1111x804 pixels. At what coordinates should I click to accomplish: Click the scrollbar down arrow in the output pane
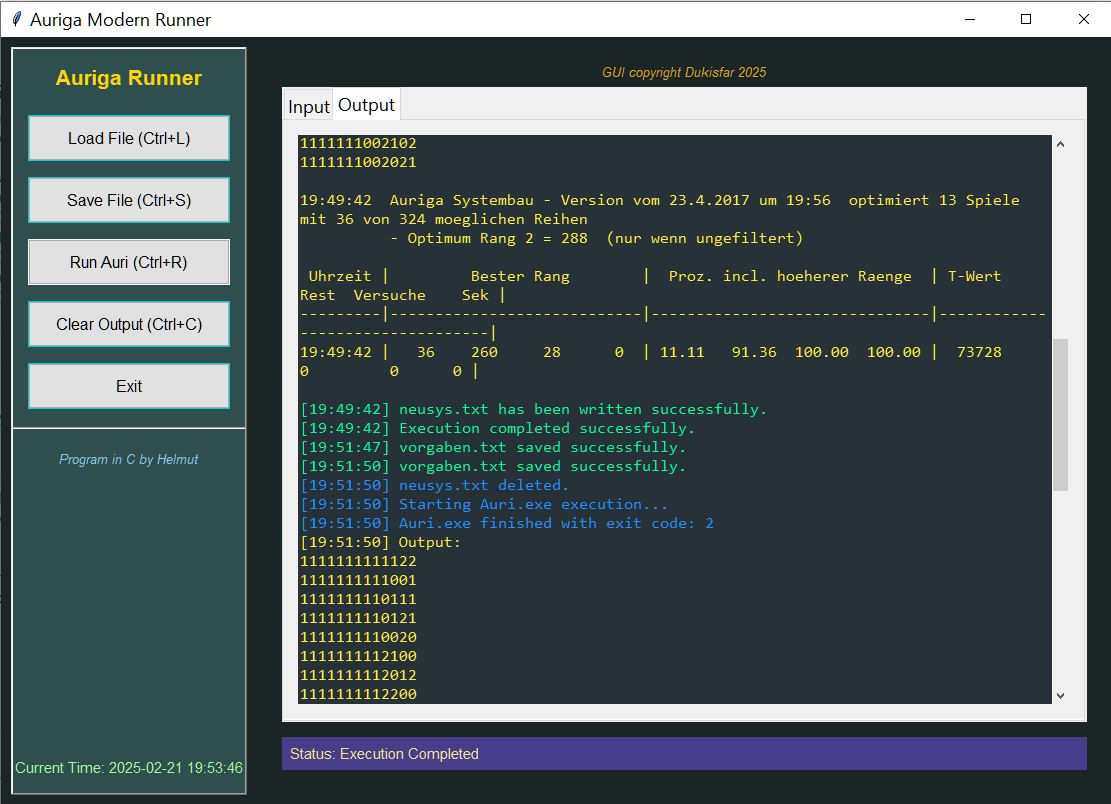(x=1060, y=696)
